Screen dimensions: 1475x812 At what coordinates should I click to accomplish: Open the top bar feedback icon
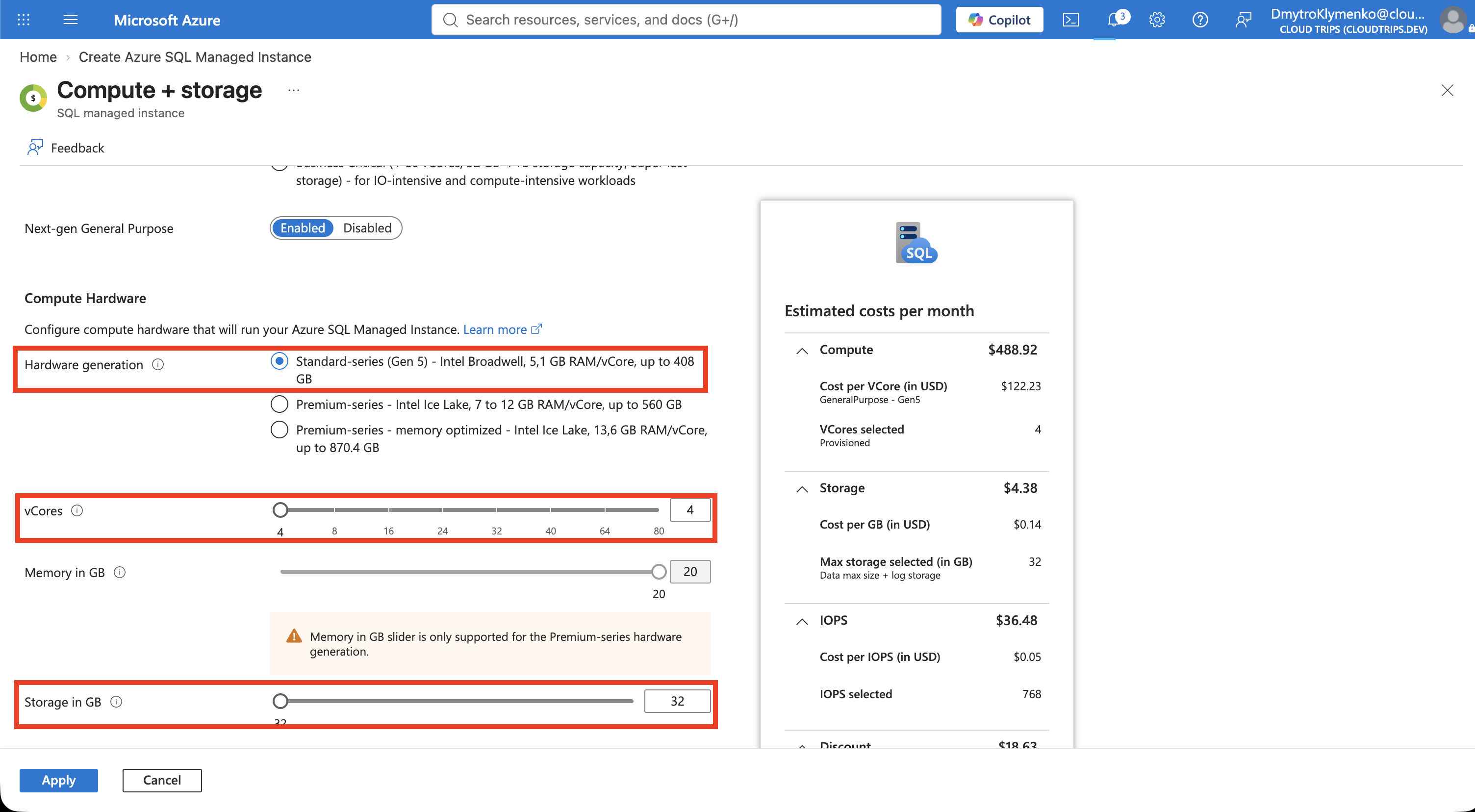[x=1243, y=20]
